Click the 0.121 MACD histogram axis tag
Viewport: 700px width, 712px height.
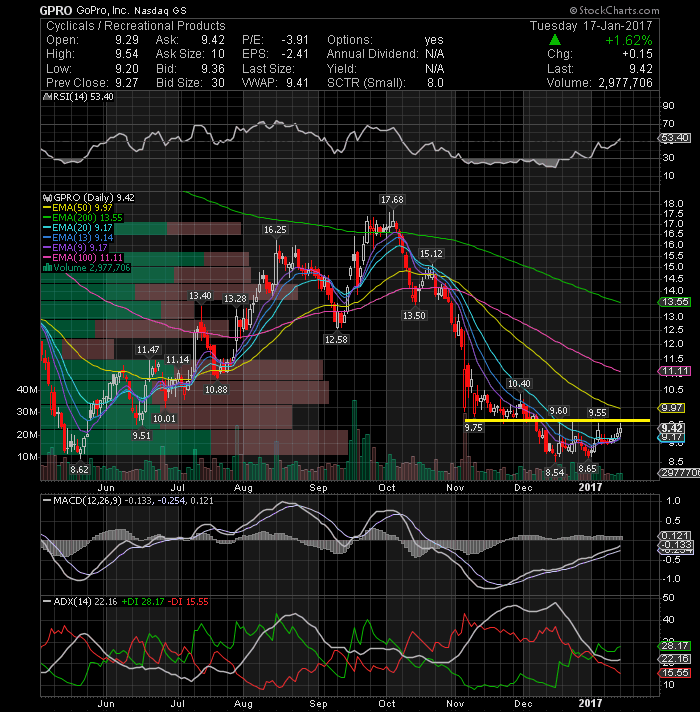(x=675, y=536)
